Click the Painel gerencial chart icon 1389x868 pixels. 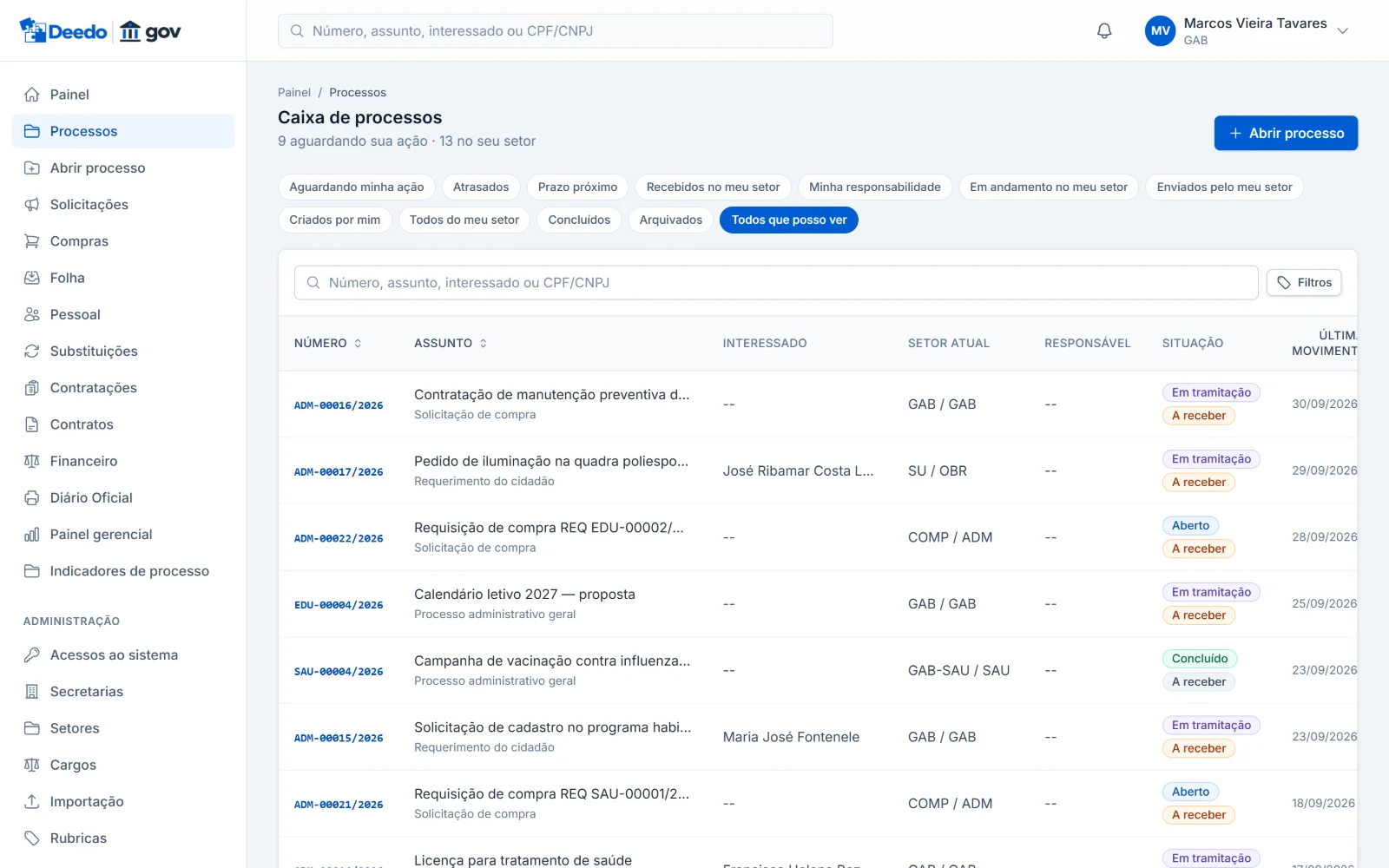tap(32, 535)
